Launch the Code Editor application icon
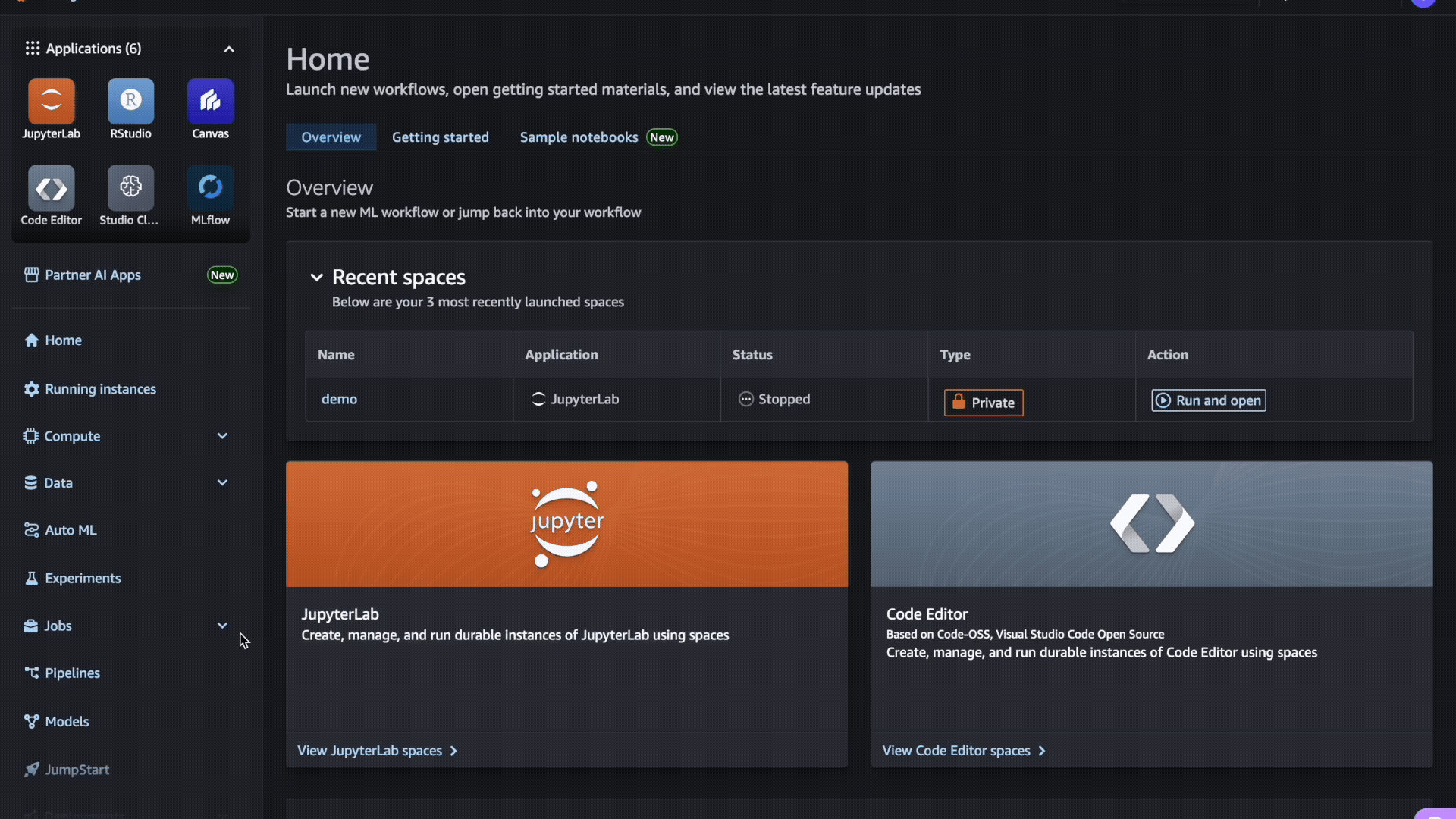 [51, 188]
